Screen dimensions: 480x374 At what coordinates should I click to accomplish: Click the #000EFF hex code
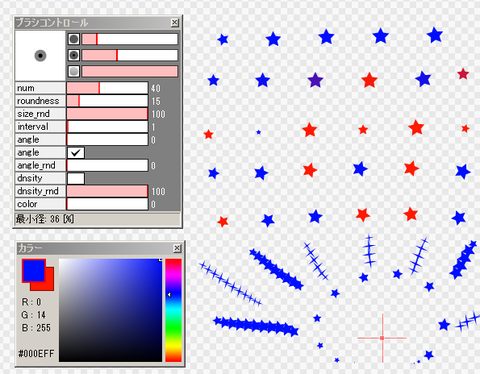[x=36, y=354]
